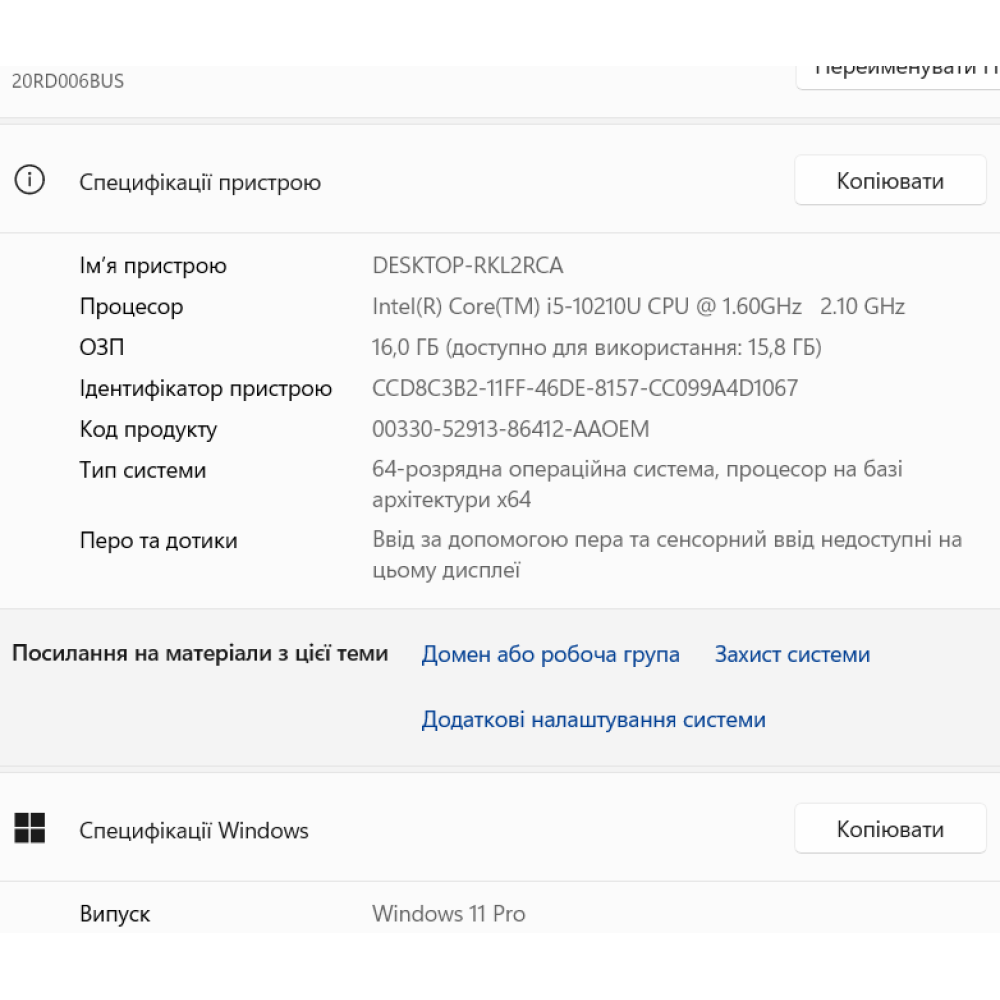Image resolution: width=1000 pixels, height=1000 pixels.
Task: Click the device identifier value CCD8C3B2
Action: pyautogui.click(x=585, y=389)
